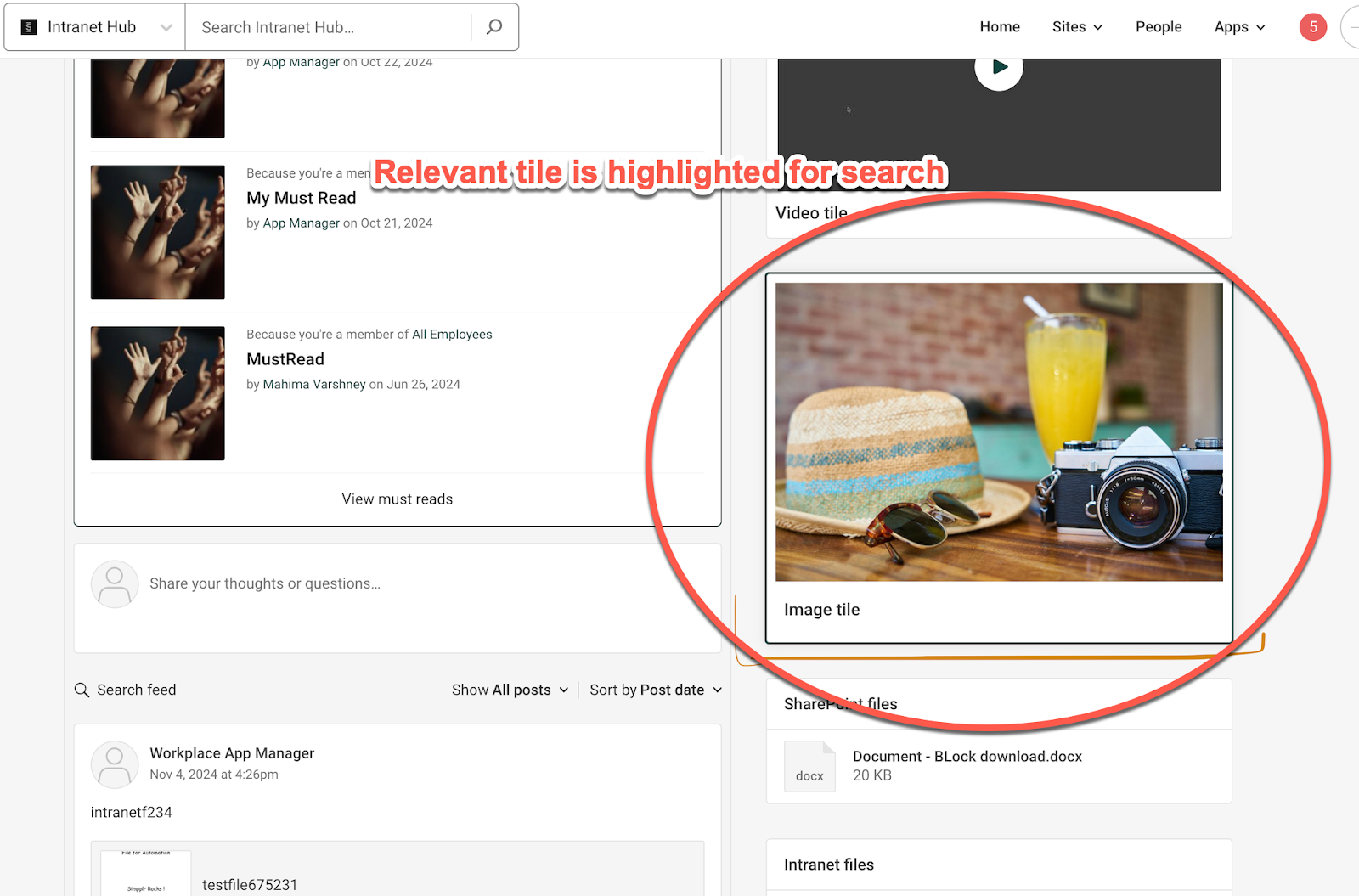Open the notifications badge showing 5

click(1312, 27)
